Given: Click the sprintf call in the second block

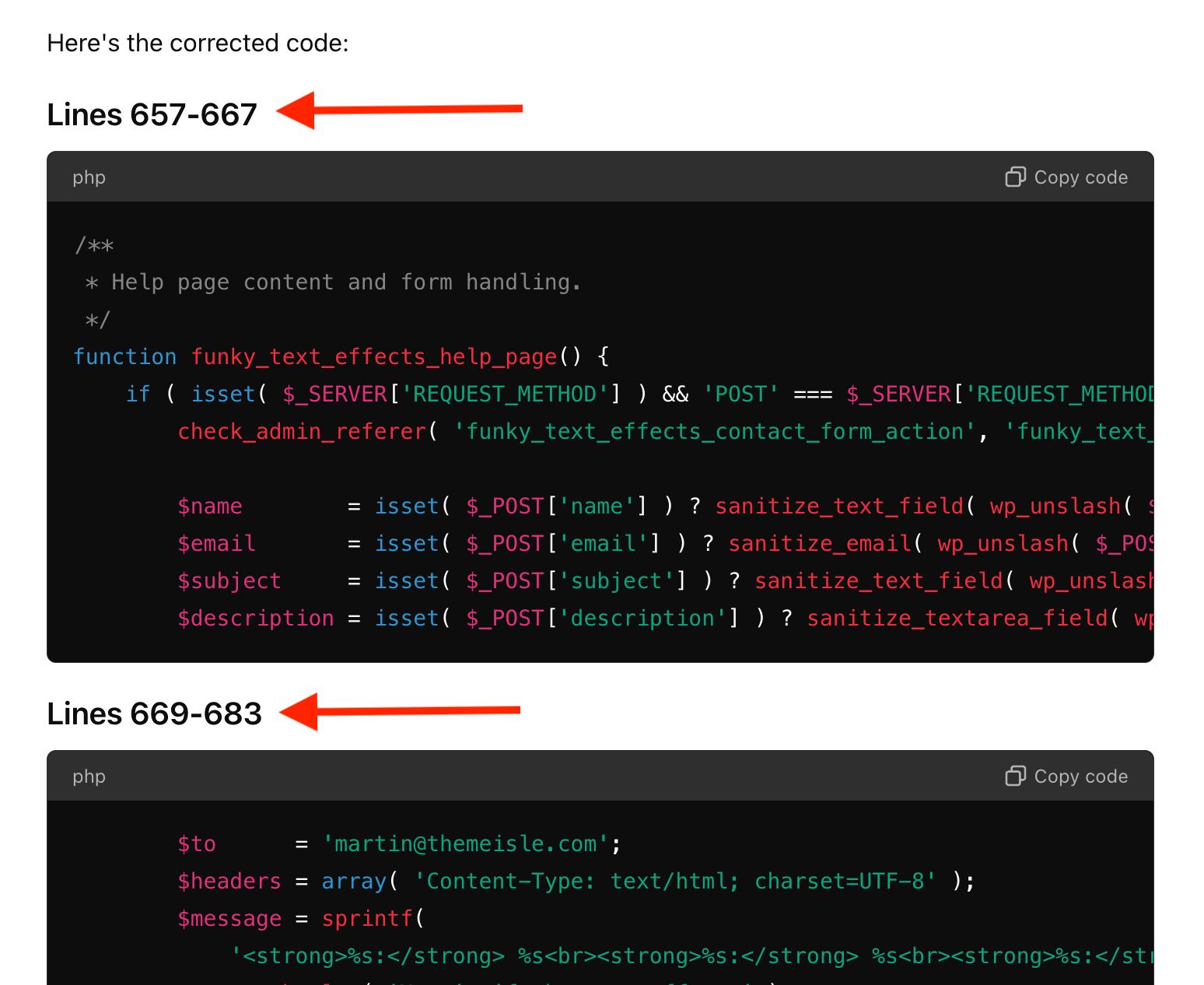Looking at the screenshot, I should click(366, 918).
